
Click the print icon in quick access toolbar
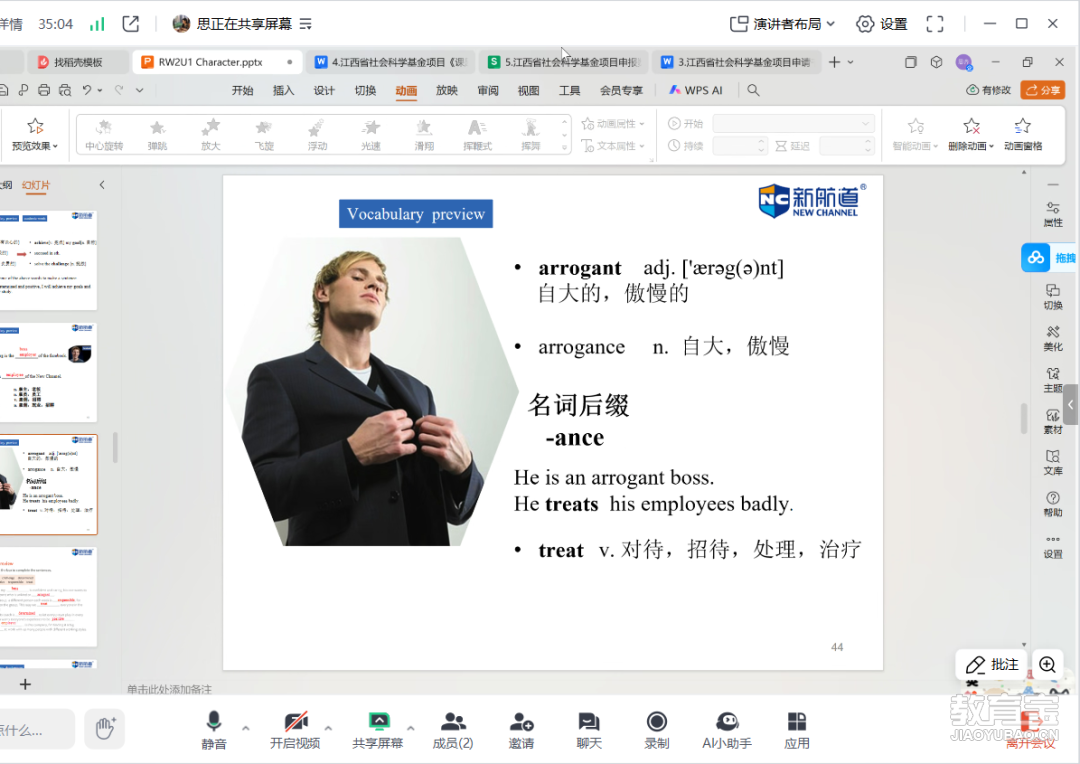coord(44,90)
